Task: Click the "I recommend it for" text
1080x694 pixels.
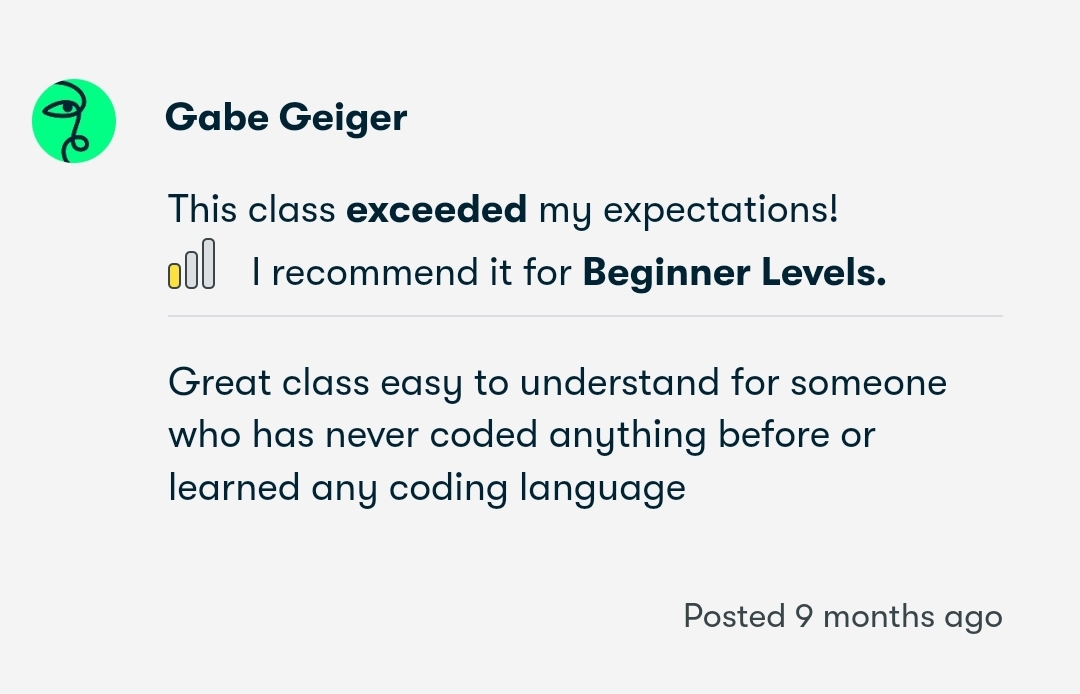Action: tap(411, 272)
